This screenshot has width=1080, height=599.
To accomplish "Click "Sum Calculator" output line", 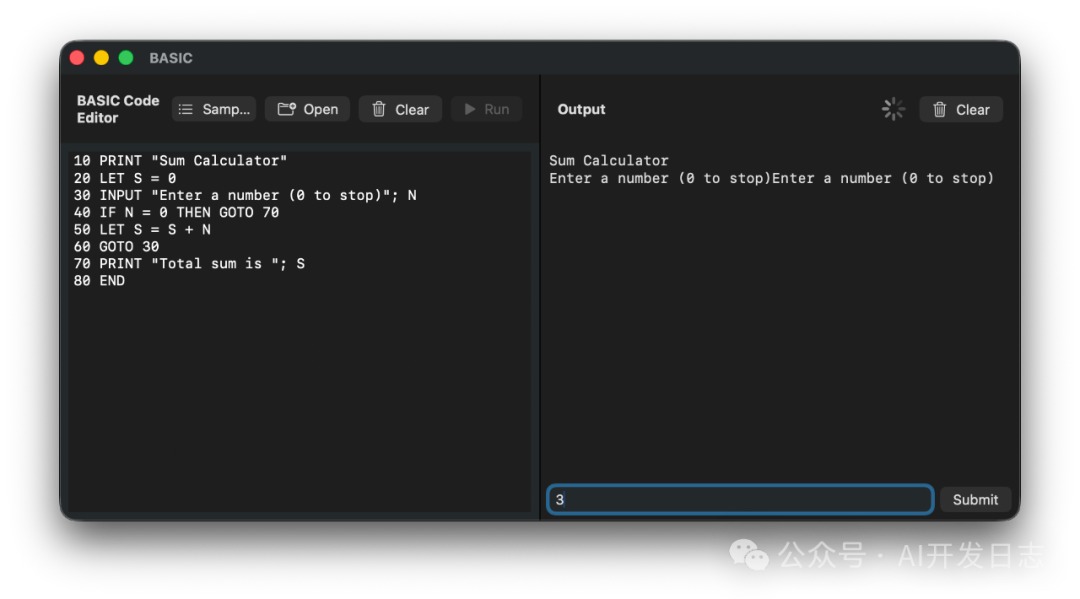I will point(609,160).
